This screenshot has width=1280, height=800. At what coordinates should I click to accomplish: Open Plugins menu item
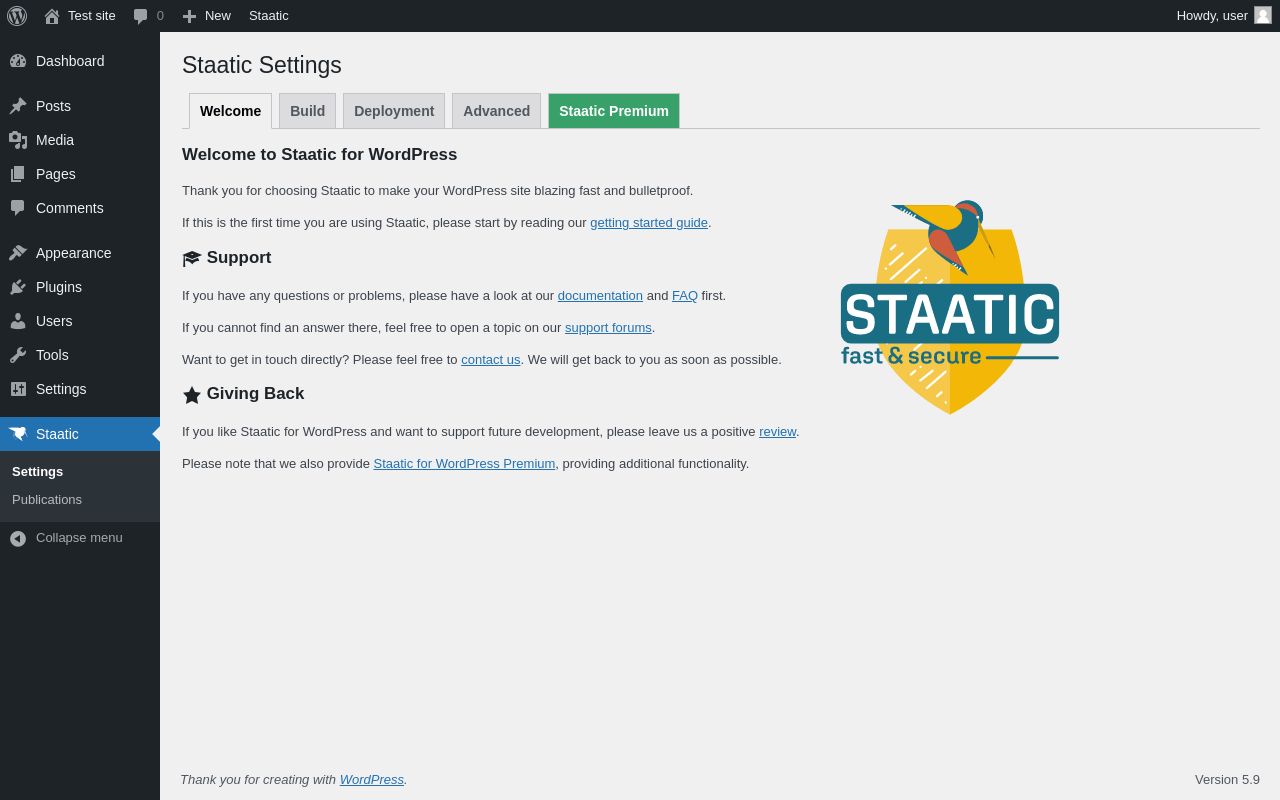[80, 287]
